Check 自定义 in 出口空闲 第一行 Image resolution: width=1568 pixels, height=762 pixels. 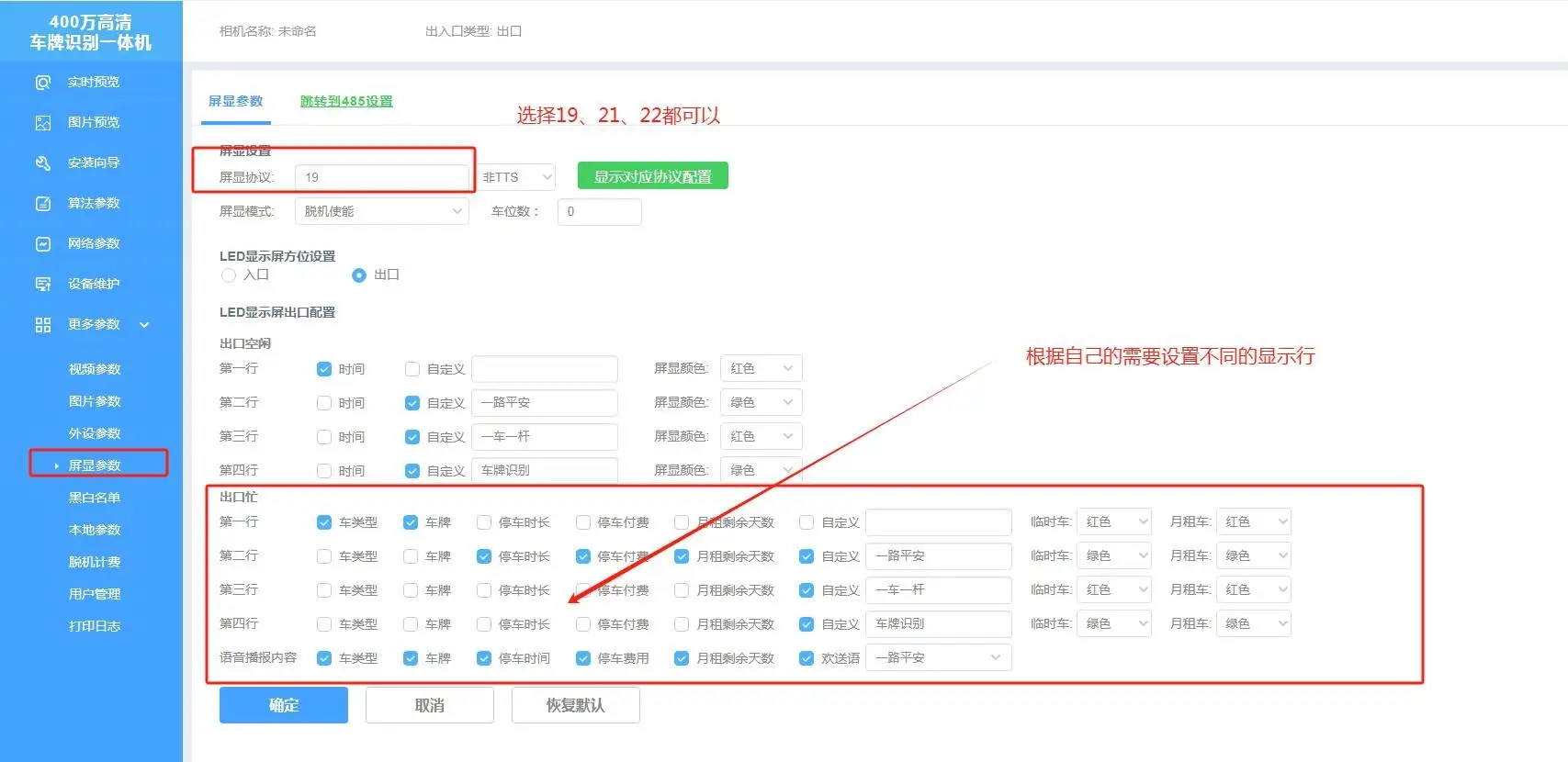[412, 369]
